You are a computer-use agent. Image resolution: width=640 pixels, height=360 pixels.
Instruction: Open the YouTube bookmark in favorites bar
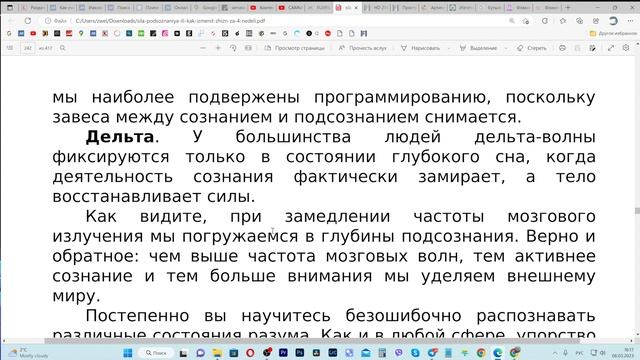pyautogui.click(x=33, y=33)
